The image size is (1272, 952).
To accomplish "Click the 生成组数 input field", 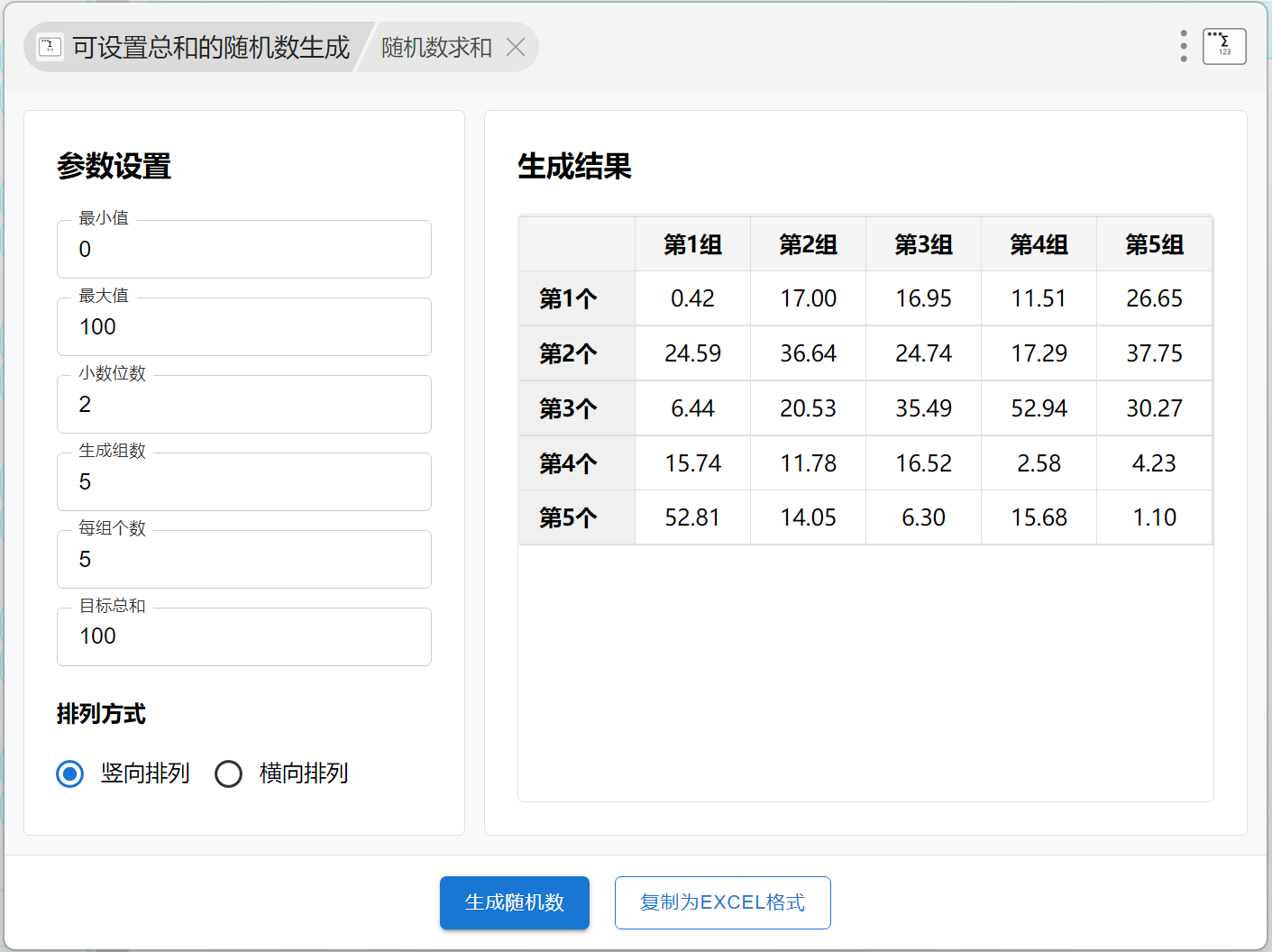I will (243, 482).
